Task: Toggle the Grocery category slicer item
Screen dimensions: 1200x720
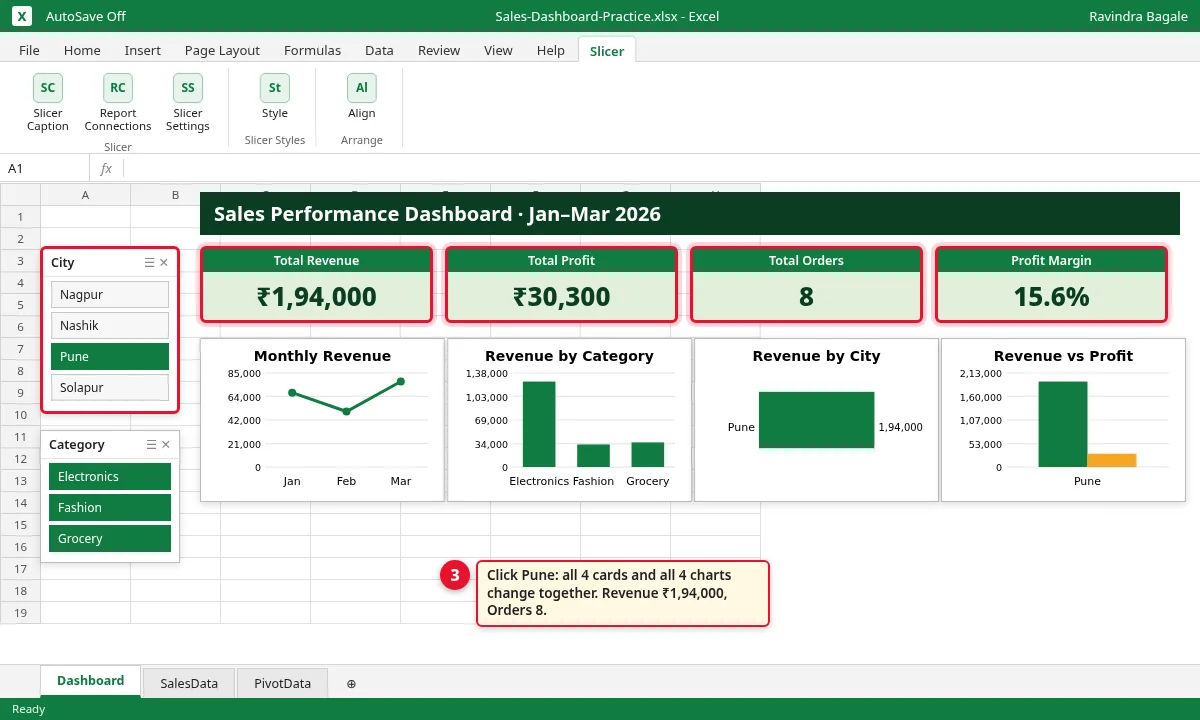Action: (110, 538)
